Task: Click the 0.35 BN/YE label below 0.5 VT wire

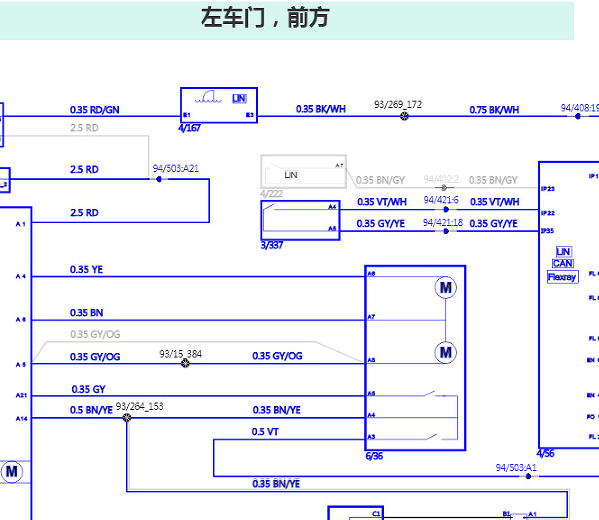Action: (x=276, y=484)
